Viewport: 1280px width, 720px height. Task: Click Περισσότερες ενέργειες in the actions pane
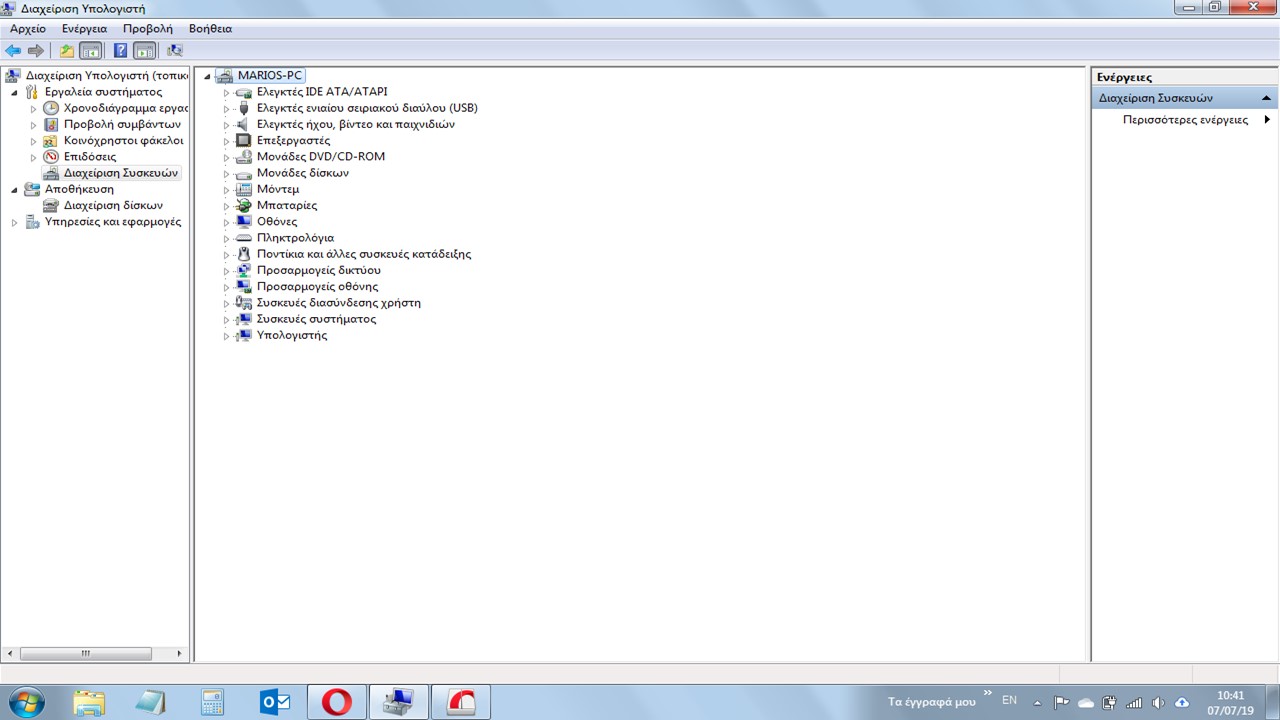click(x=1185, y=120)
